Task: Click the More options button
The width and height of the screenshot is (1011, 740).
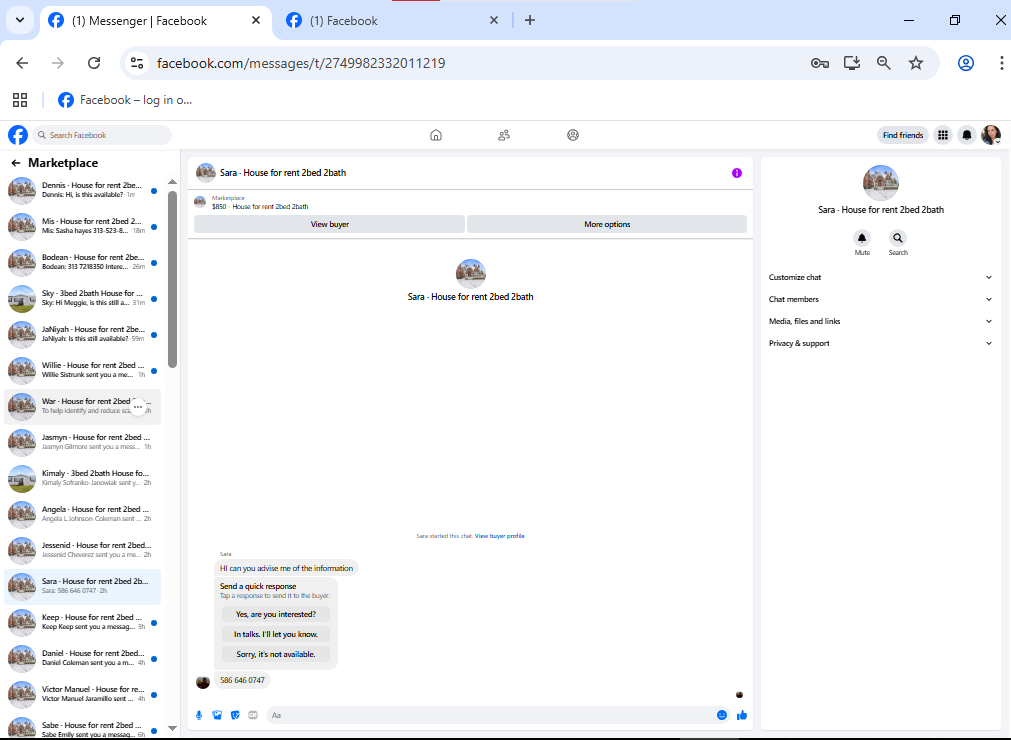Action: 607,224
